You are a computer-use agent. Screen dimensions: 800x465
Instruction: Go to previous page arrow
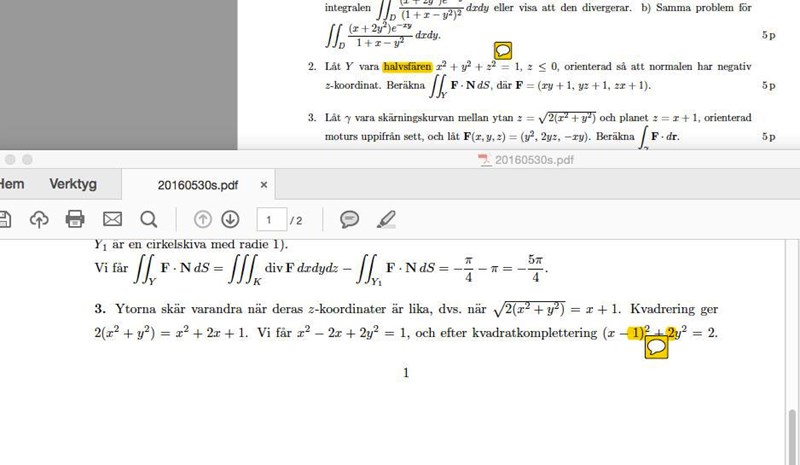tap(203, 219)
